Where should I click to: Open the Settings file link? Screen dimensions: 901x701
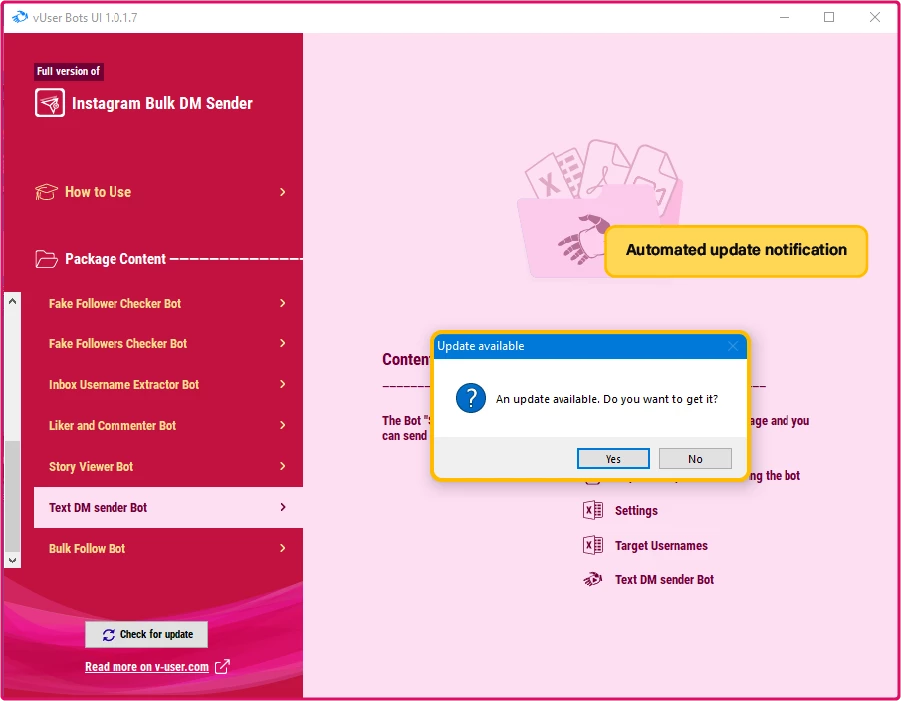tap(636, 510)
